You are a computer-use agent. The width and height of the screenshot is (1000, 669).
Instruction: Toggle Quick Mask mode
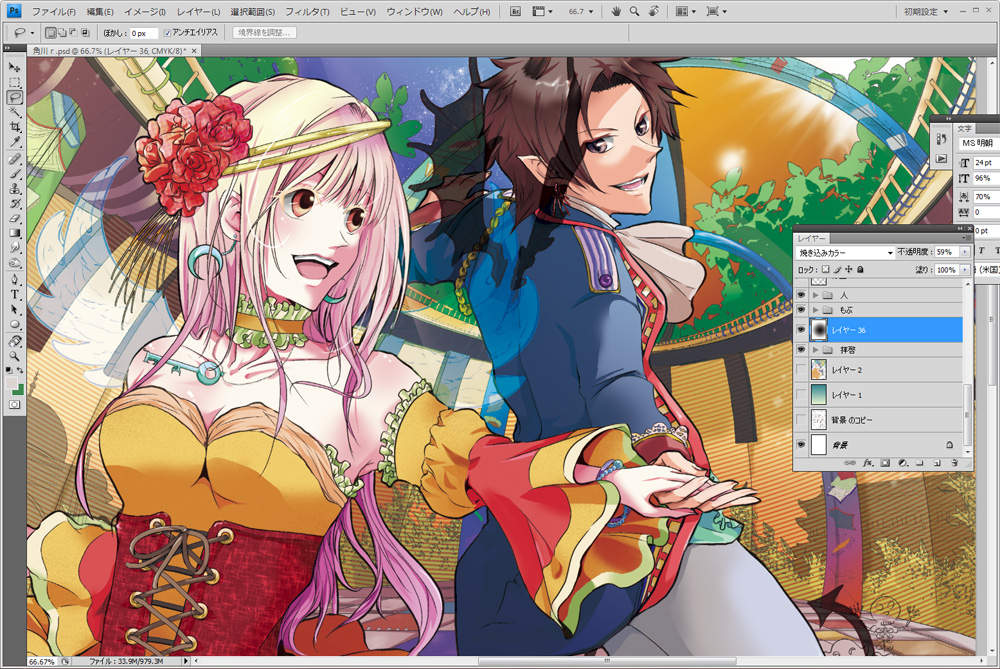pos(14,404)
